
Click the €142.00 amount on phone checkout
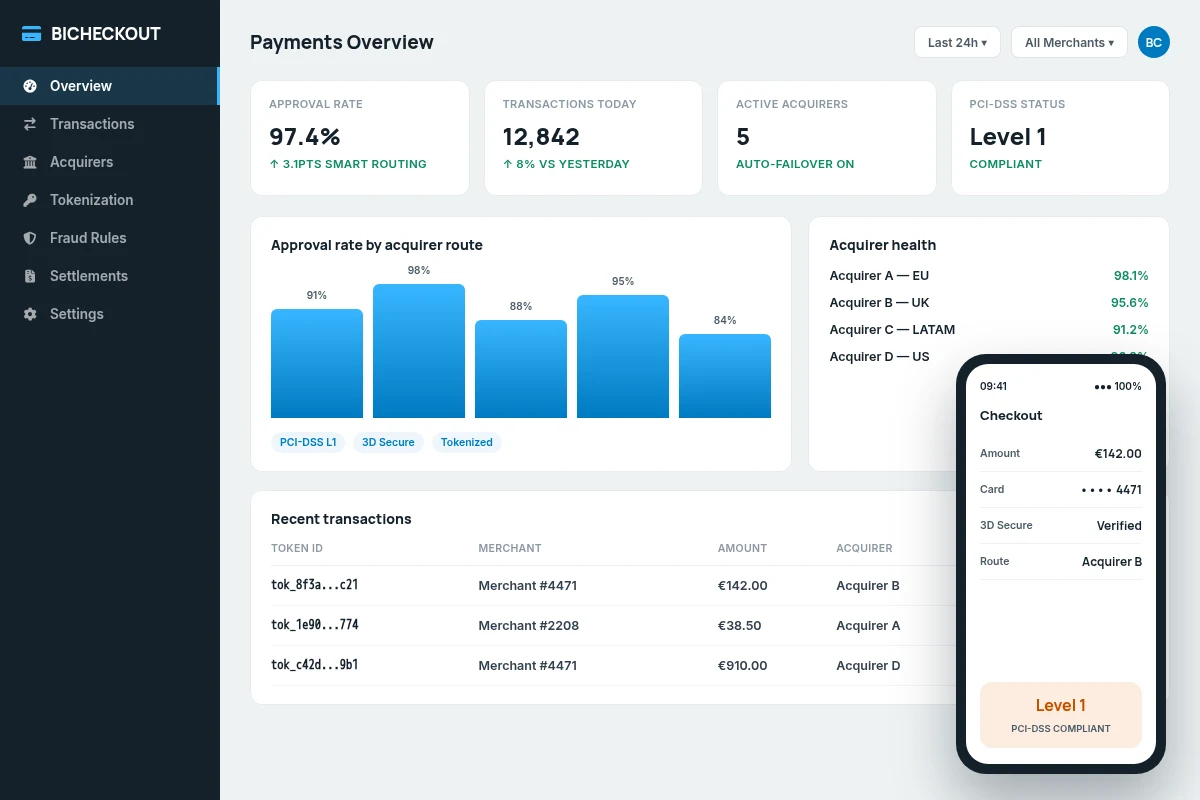(x=1118, y=454)
